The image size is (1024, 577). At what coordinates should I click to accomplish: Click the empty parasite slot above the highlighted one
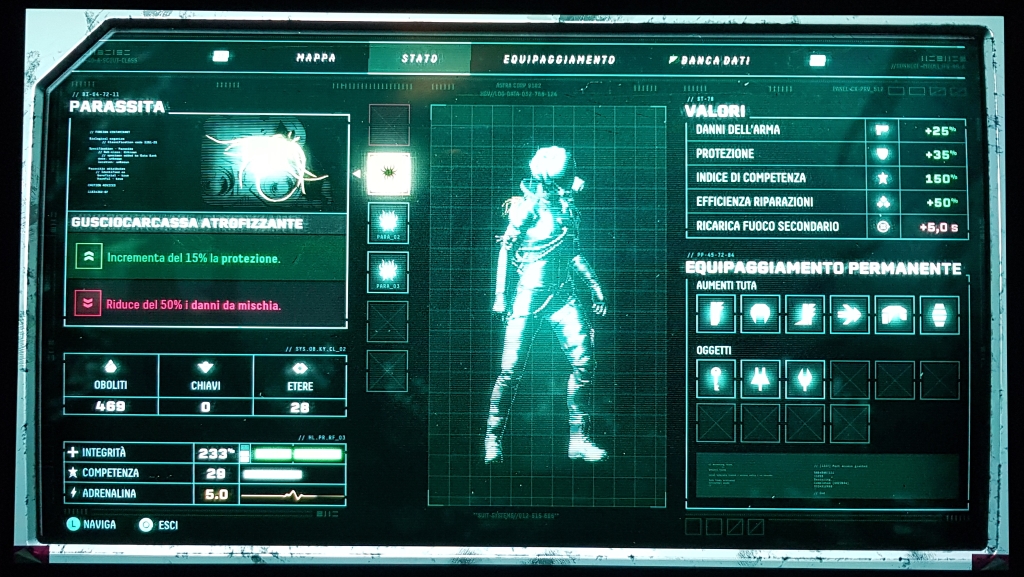389,125
